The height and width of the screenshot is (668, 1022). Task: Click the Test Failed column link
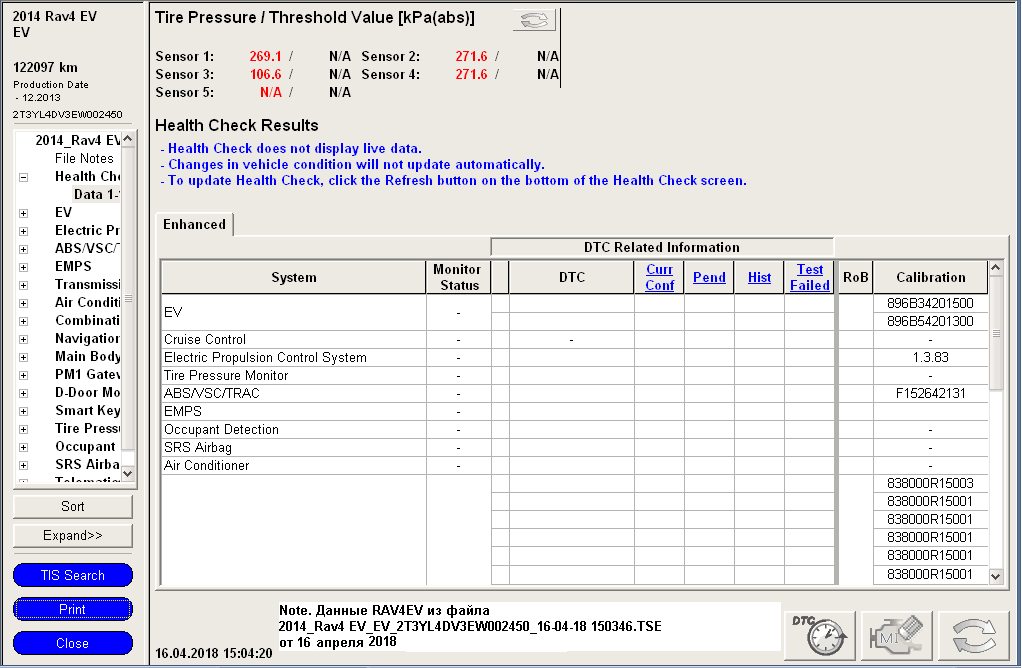pyautogui.click(x=809, y=277)
